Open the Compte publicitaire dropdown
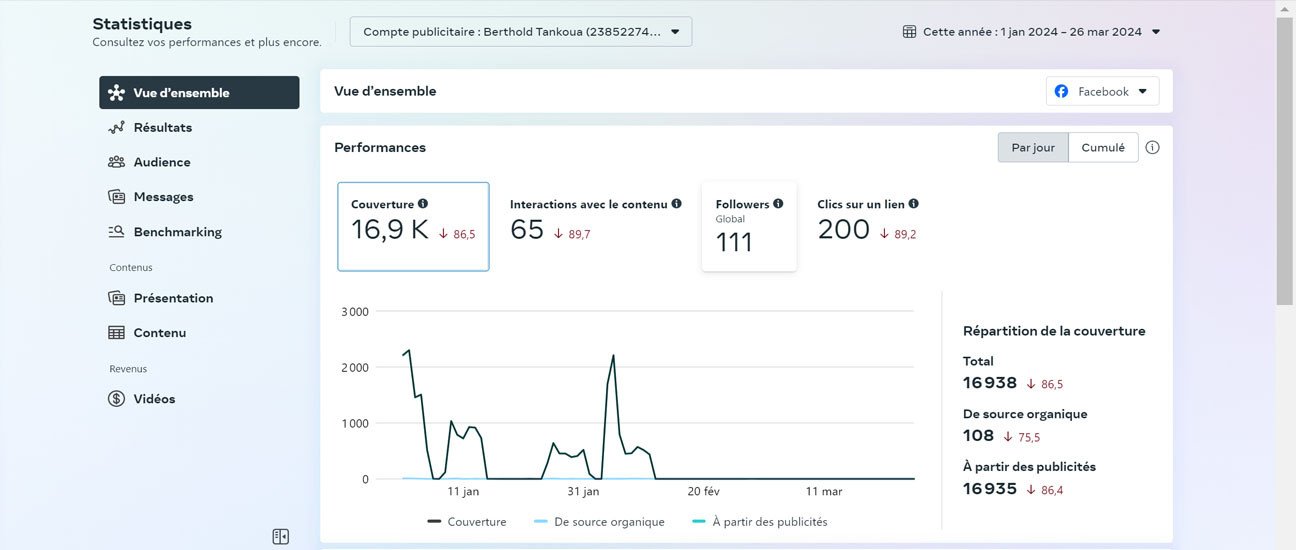Image resolution: width=1296 pixels, height=550 pixels. [x=520, y=32]
